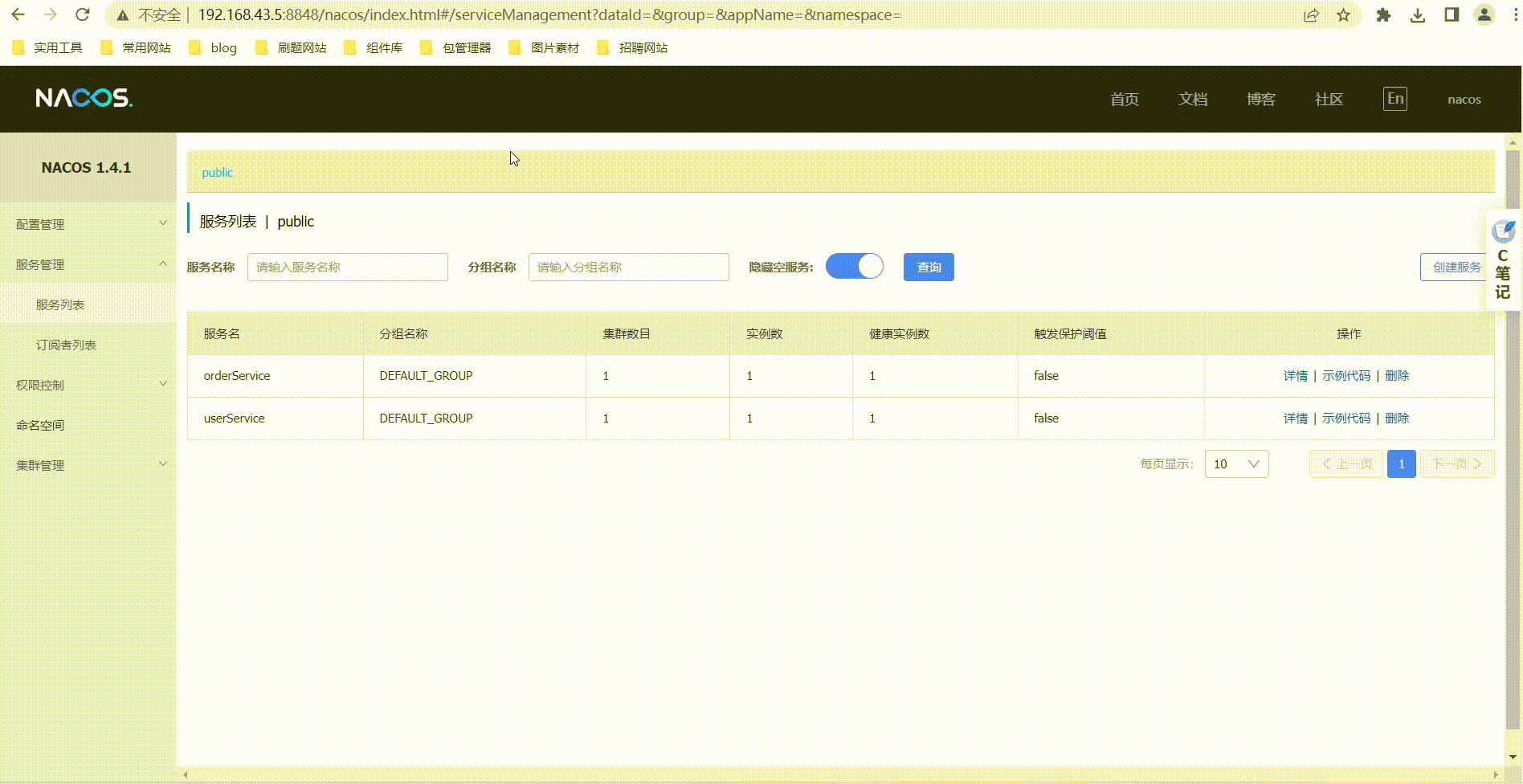Expand the 集群管理 sidebar menu
The image size is (1523, 784).
tap(88, 465)
